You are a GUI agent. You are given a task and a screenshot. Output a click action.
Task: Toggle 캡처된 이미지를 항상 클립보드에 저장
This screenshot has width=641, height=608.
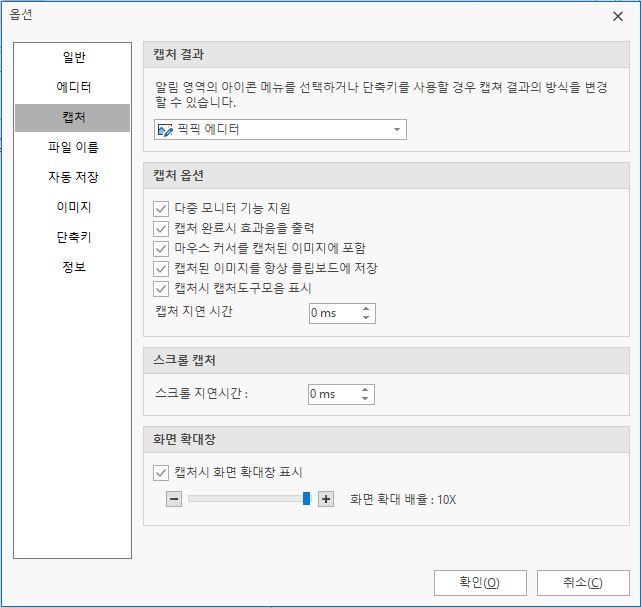[161, 269]
